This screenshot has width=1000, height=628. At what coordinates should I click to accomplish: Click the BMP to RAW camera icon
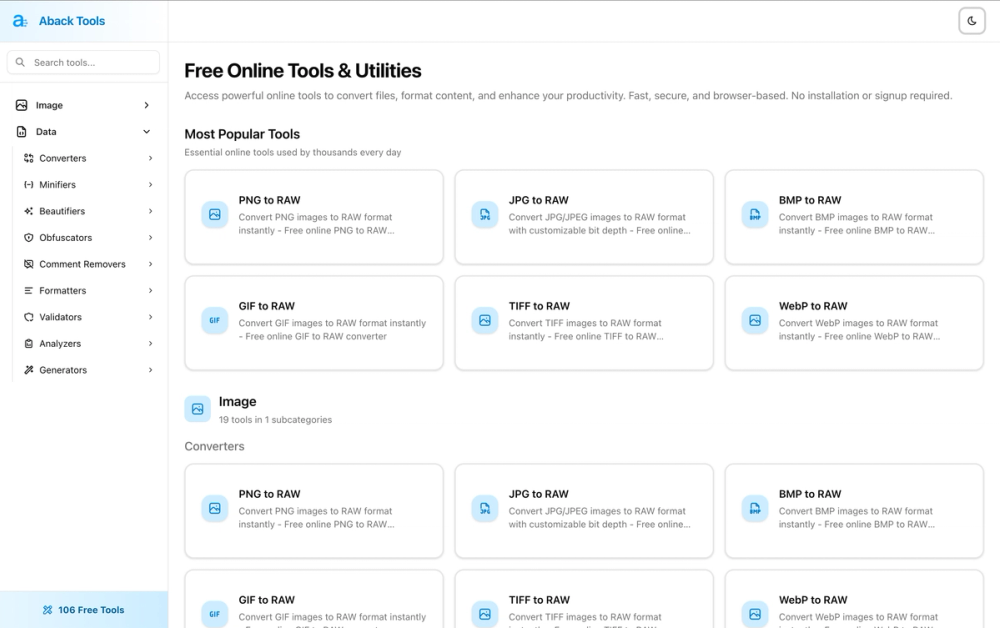tap(754, 213)
